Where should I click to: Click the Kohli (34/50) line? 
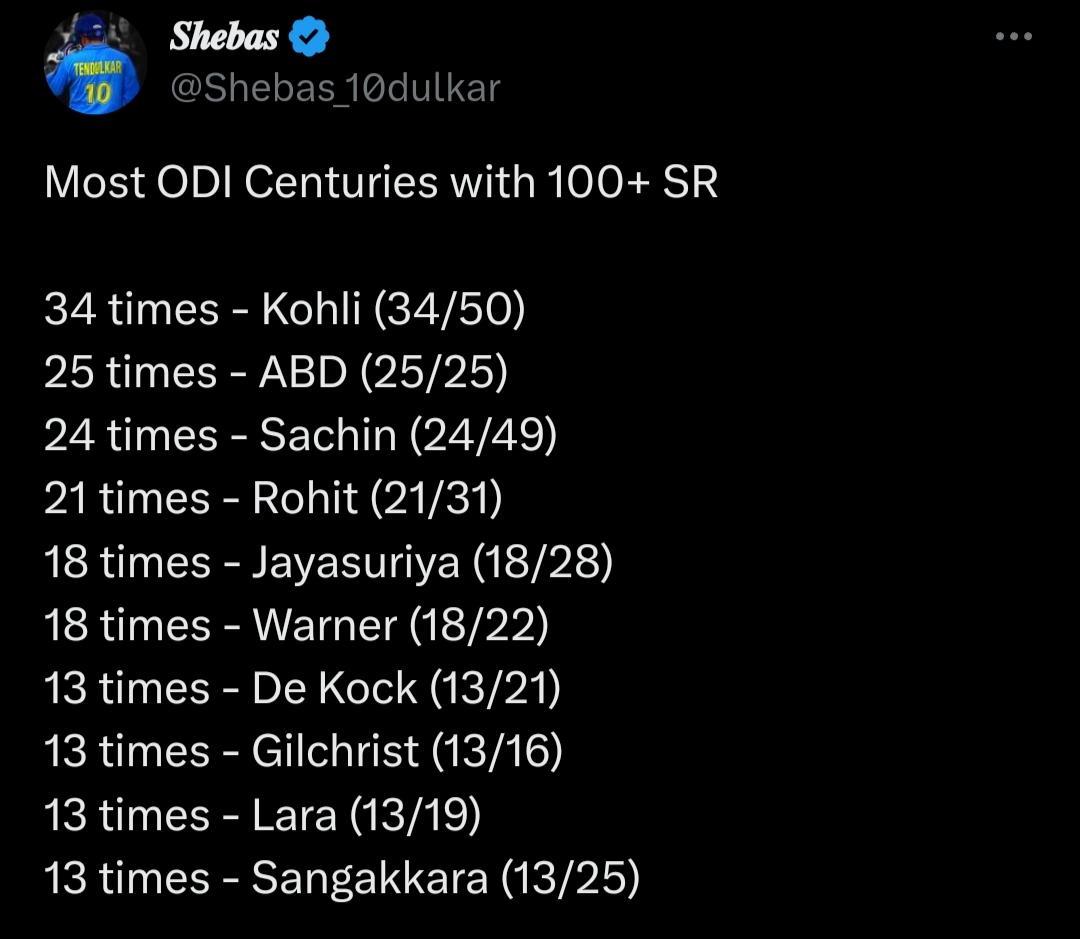tap(284, 308)
